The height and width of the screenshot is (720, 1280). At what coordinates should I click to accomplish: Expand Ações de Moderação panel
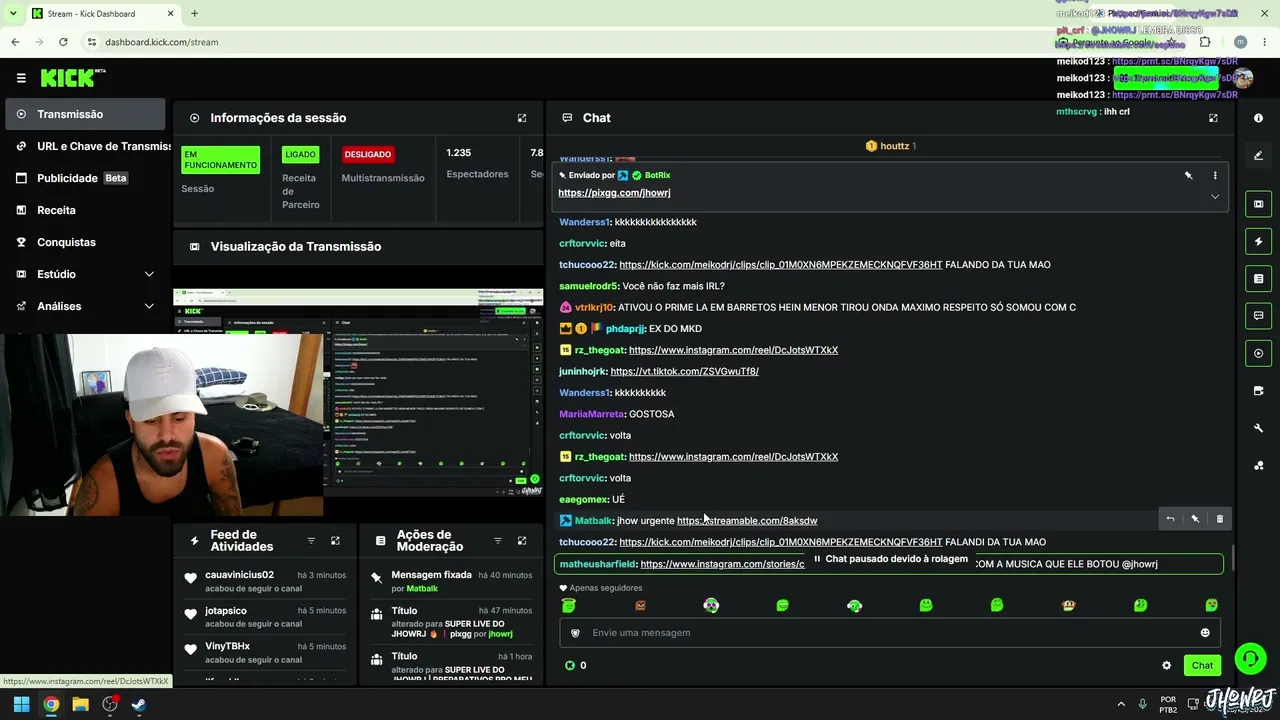click(x=522, y=541)
